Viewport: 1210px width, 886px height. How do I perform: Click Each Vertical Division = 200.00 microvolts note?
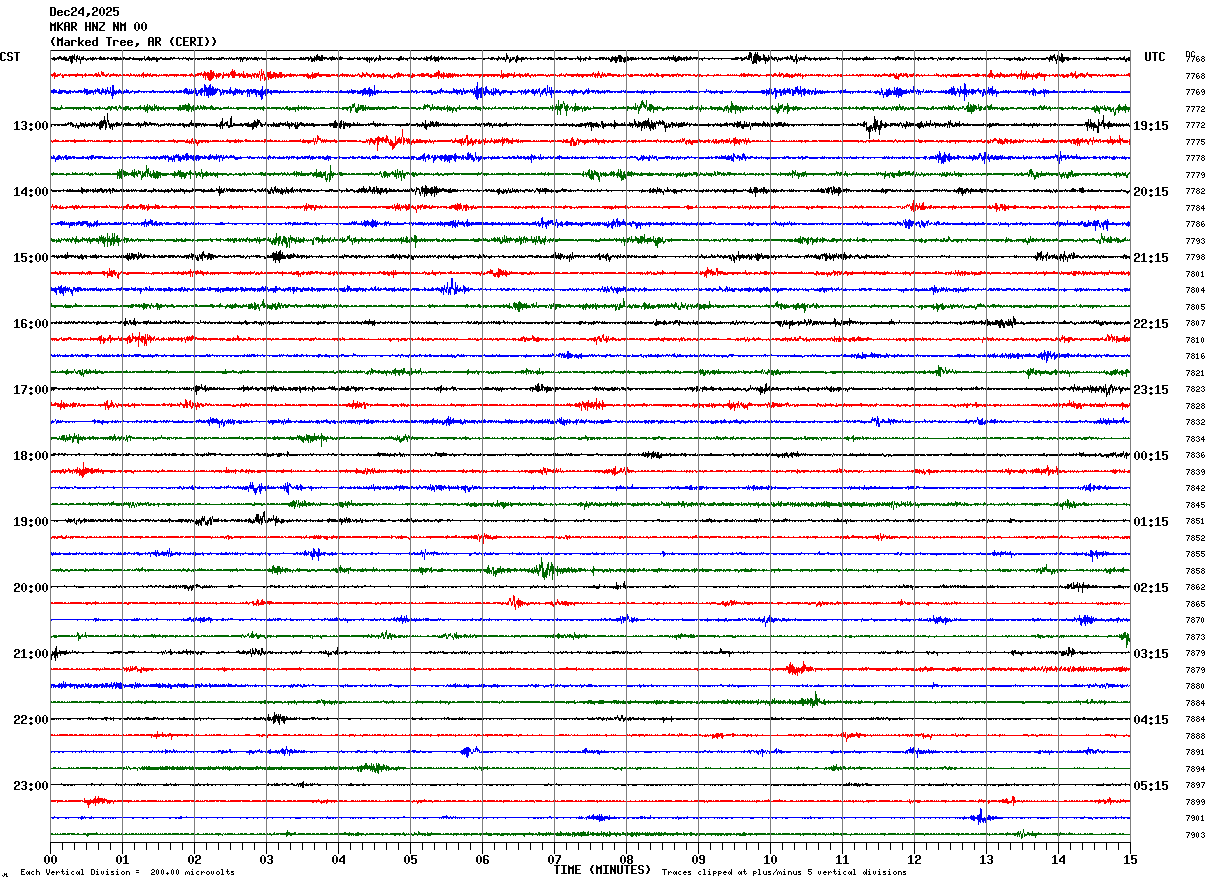127,873
